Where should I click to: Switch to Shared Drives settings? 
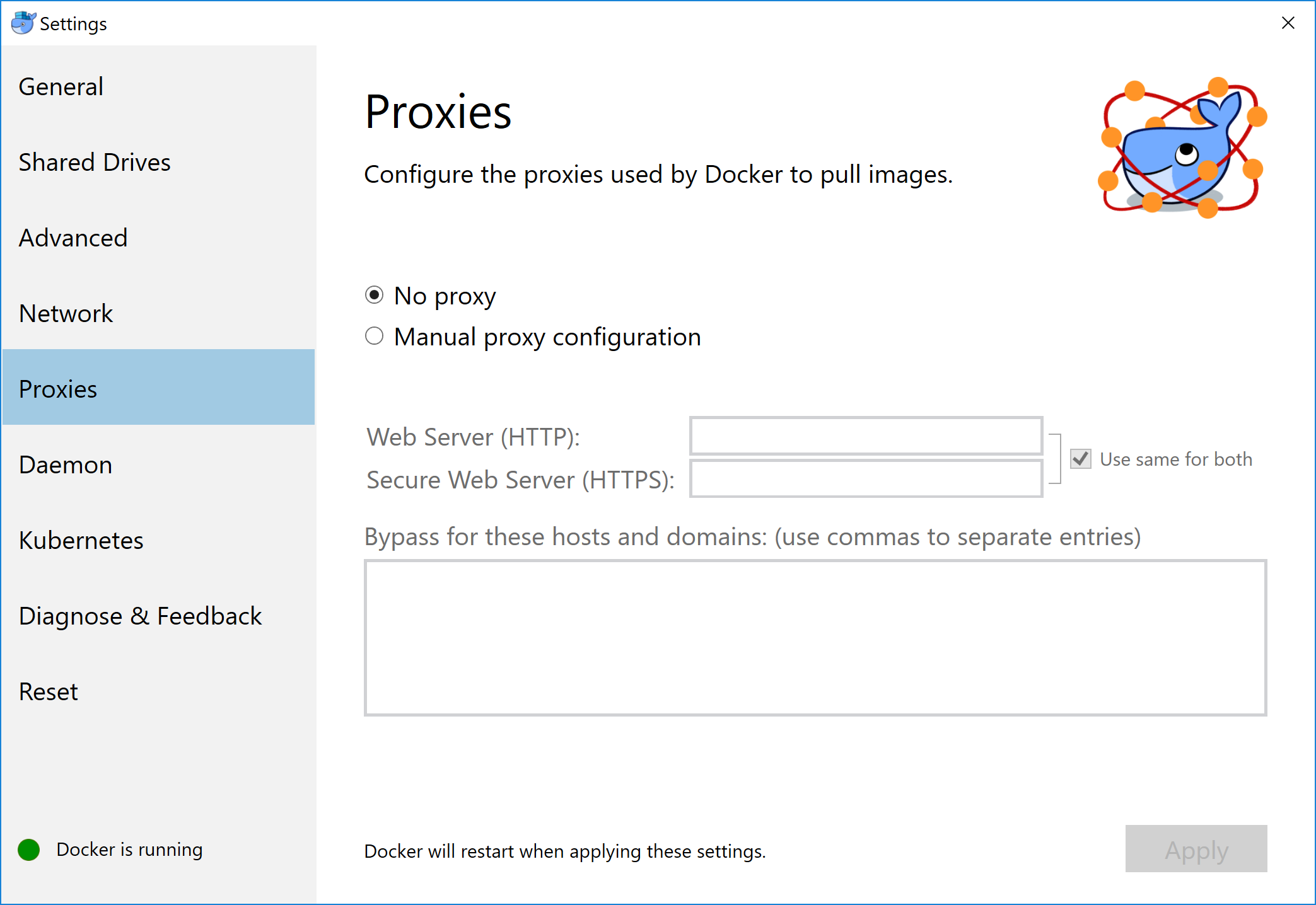point(95,162)
